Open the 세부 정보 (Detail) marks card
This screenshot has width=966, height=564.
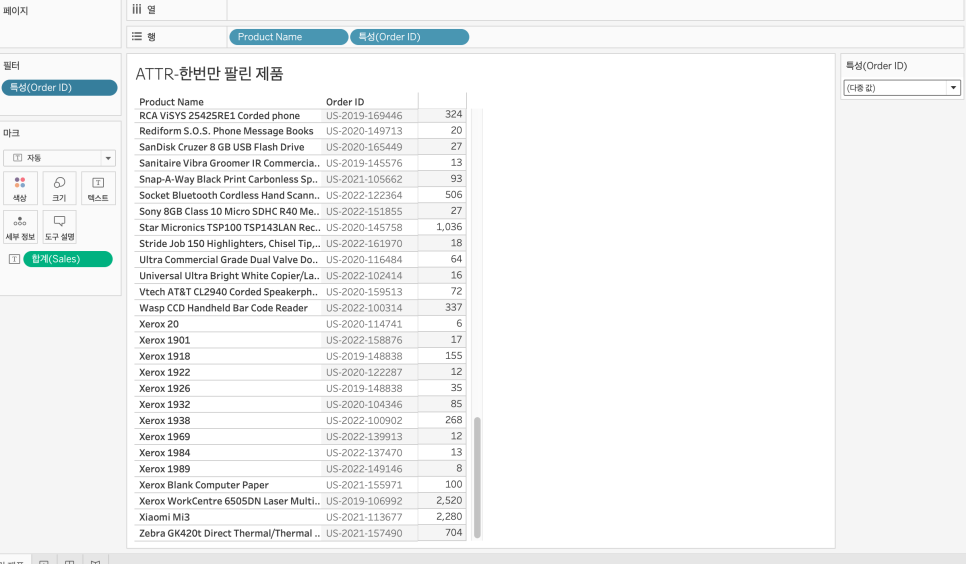click(20, 227)
